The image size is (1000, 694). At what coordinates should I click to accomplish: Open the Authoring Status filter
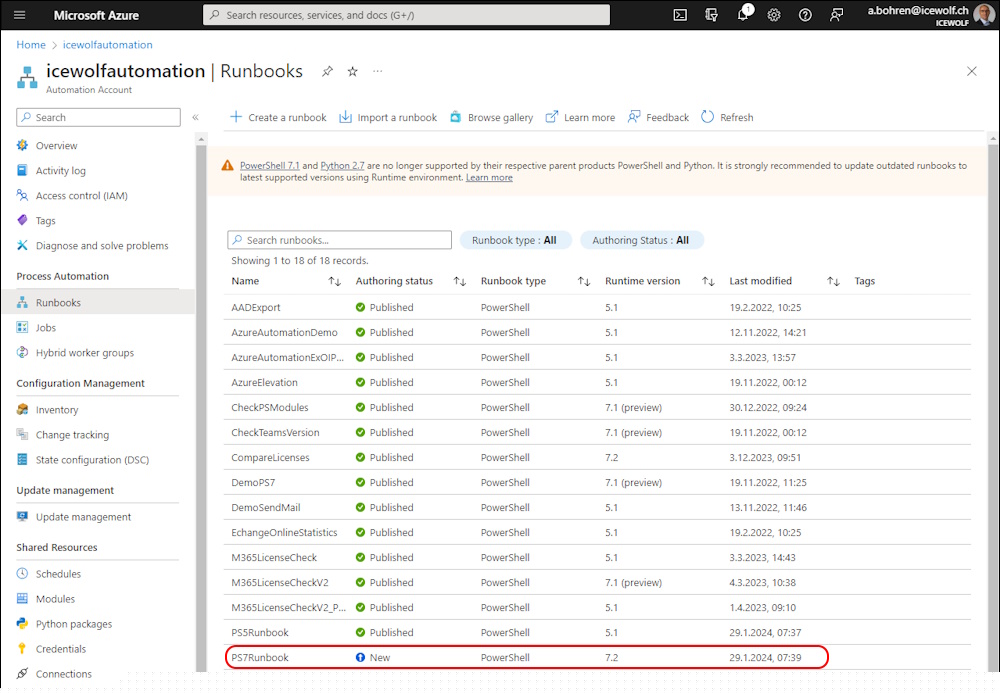click(641, 240)
